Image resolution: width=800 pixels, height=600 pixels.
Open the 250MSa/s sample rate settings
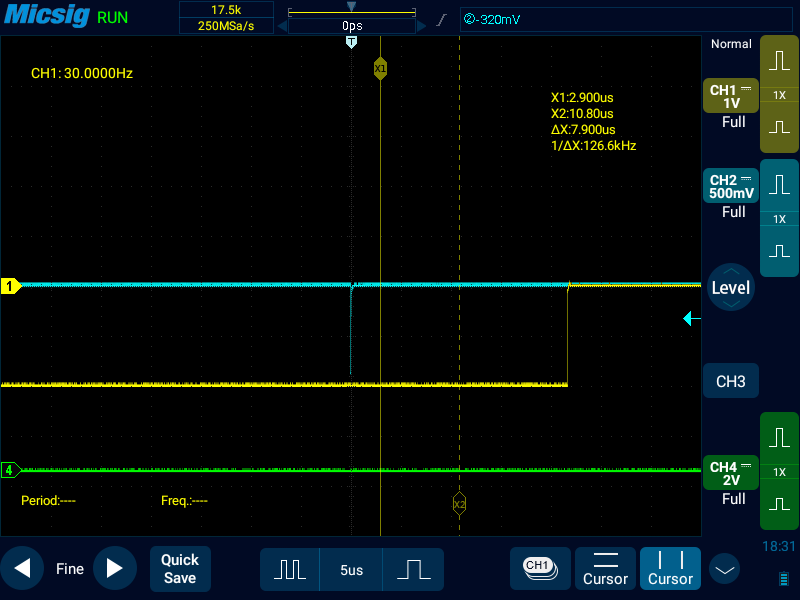[x=231, y=26]
